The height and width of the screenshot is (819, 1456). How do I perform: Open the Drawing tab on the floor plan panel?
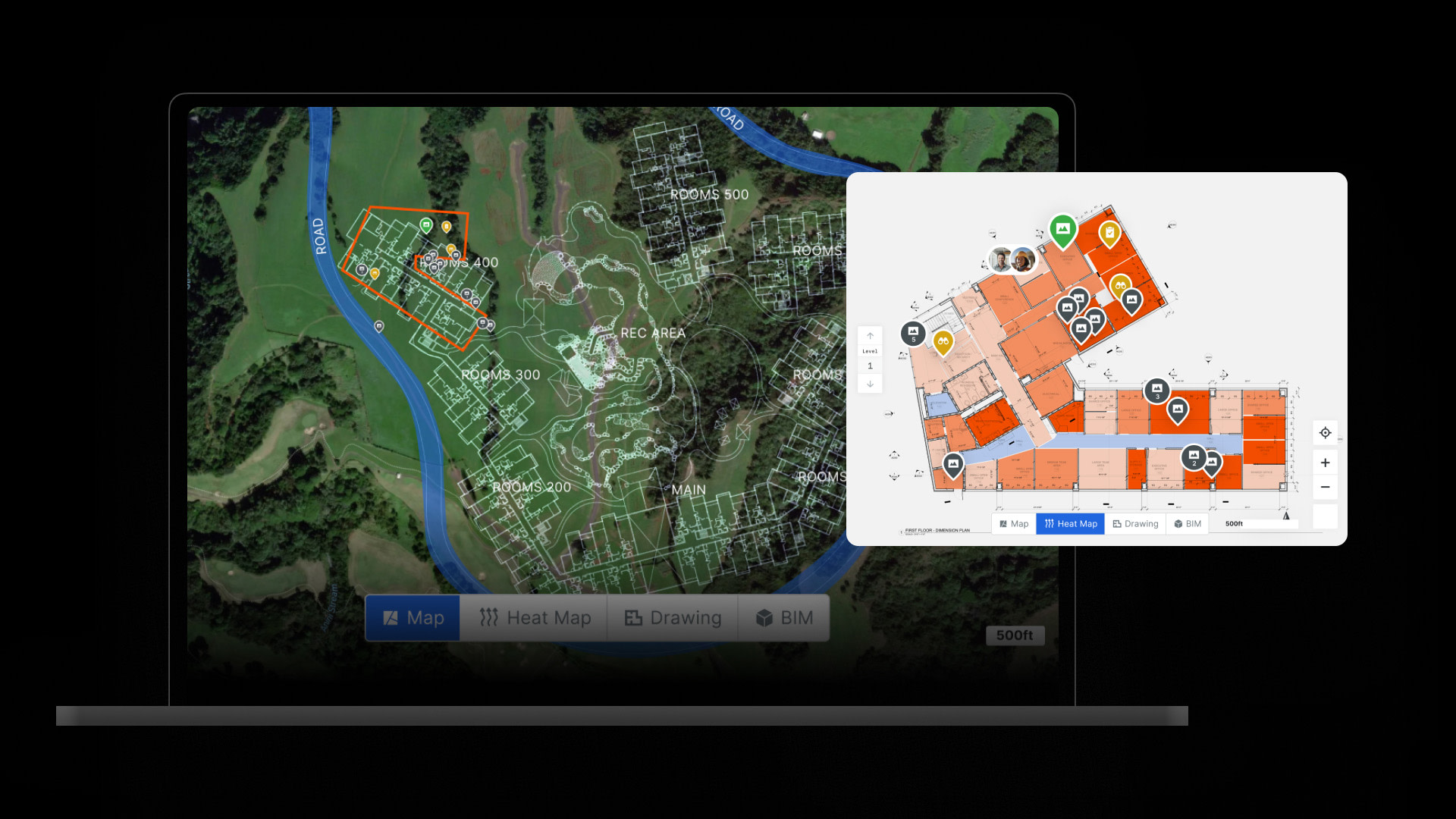click(x=1135, y=523)
